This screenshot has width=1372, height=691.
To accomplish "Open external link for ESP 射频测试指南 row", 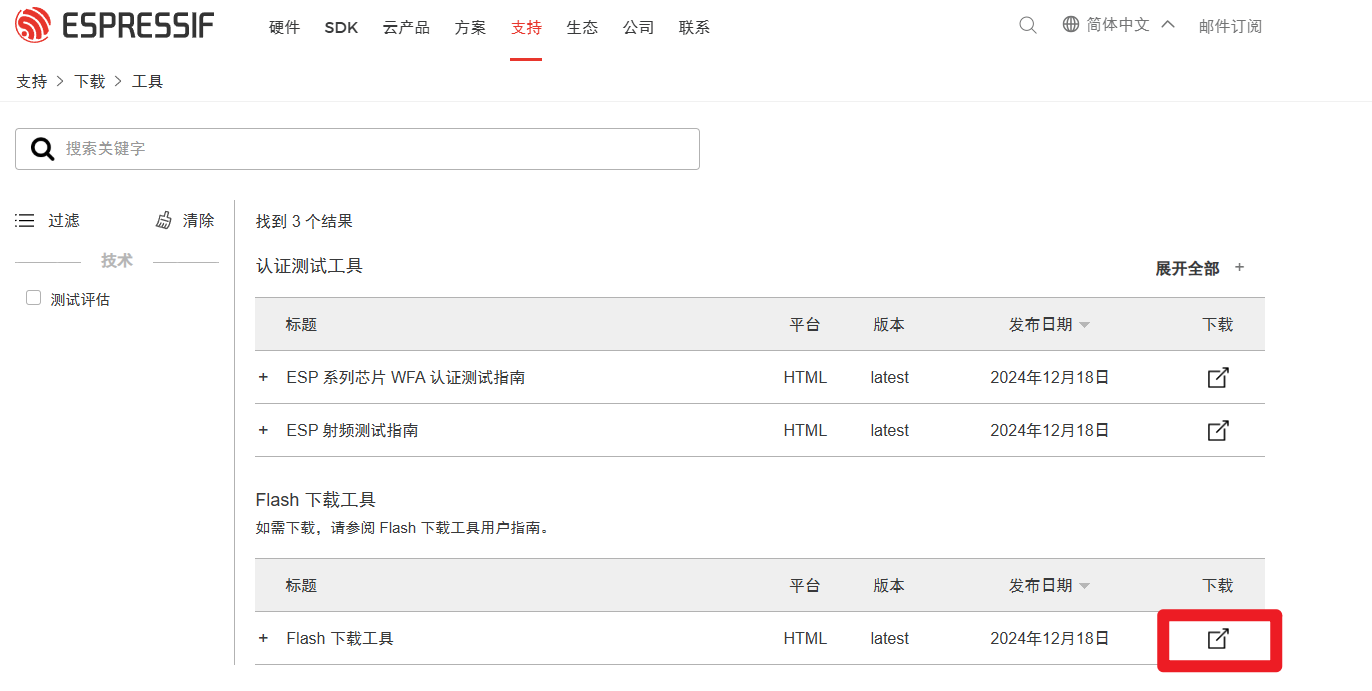I will pyautogui.click(x=1218, y=431).
